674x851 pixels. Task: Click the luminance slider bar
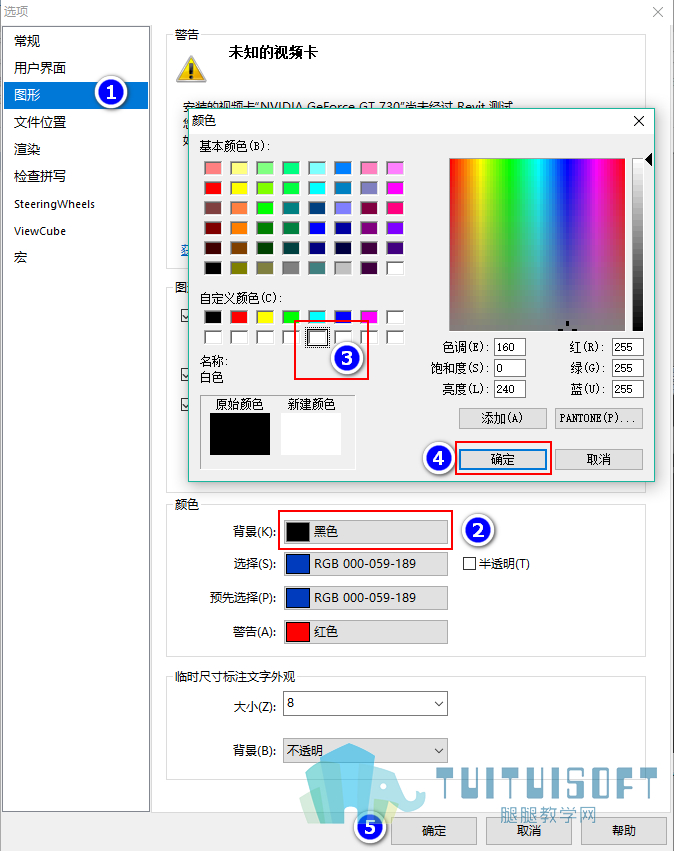[638, 244]
